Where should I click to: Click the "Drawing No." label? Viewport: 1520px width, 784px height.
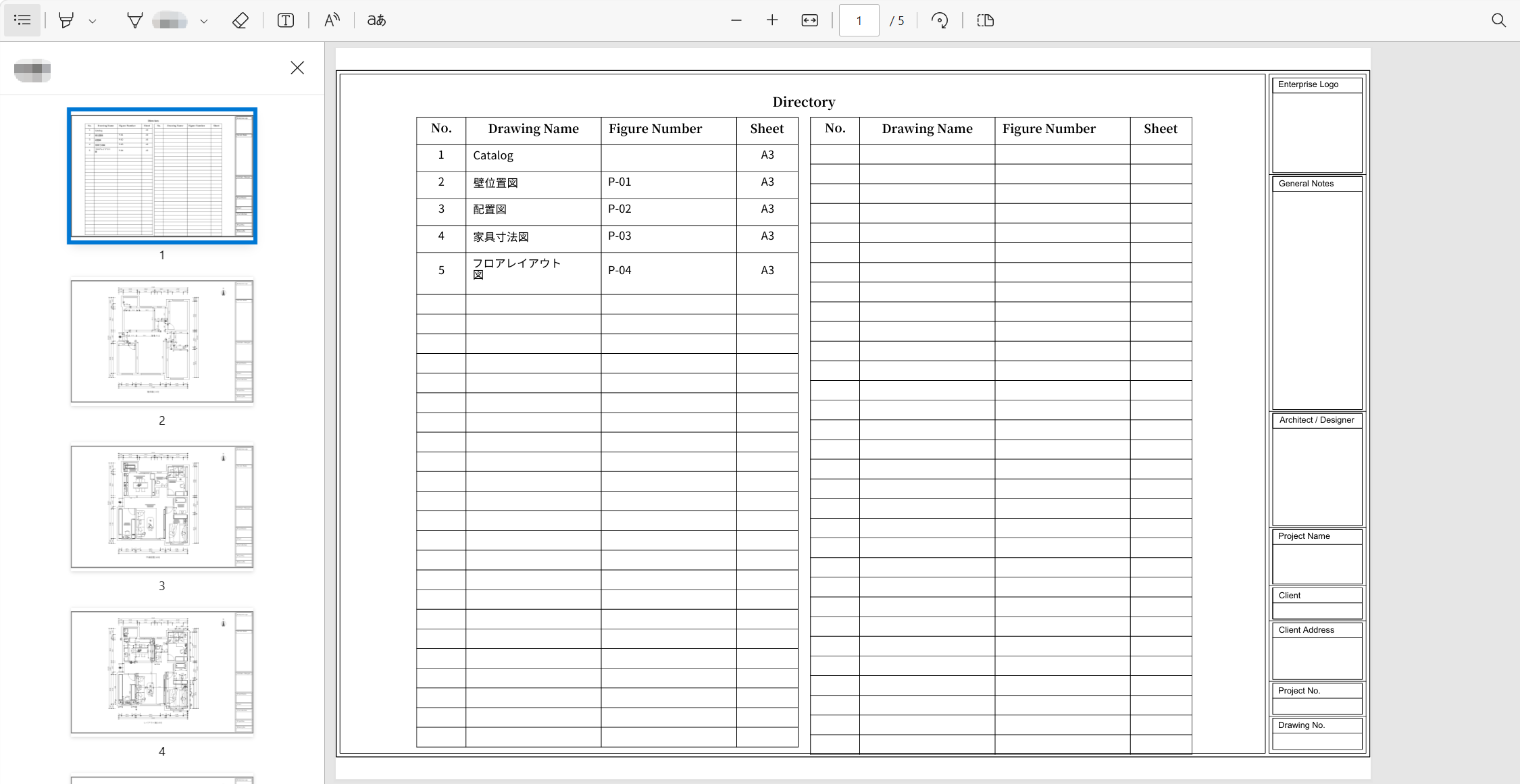pyautogui.click(x=1301, y=725)
